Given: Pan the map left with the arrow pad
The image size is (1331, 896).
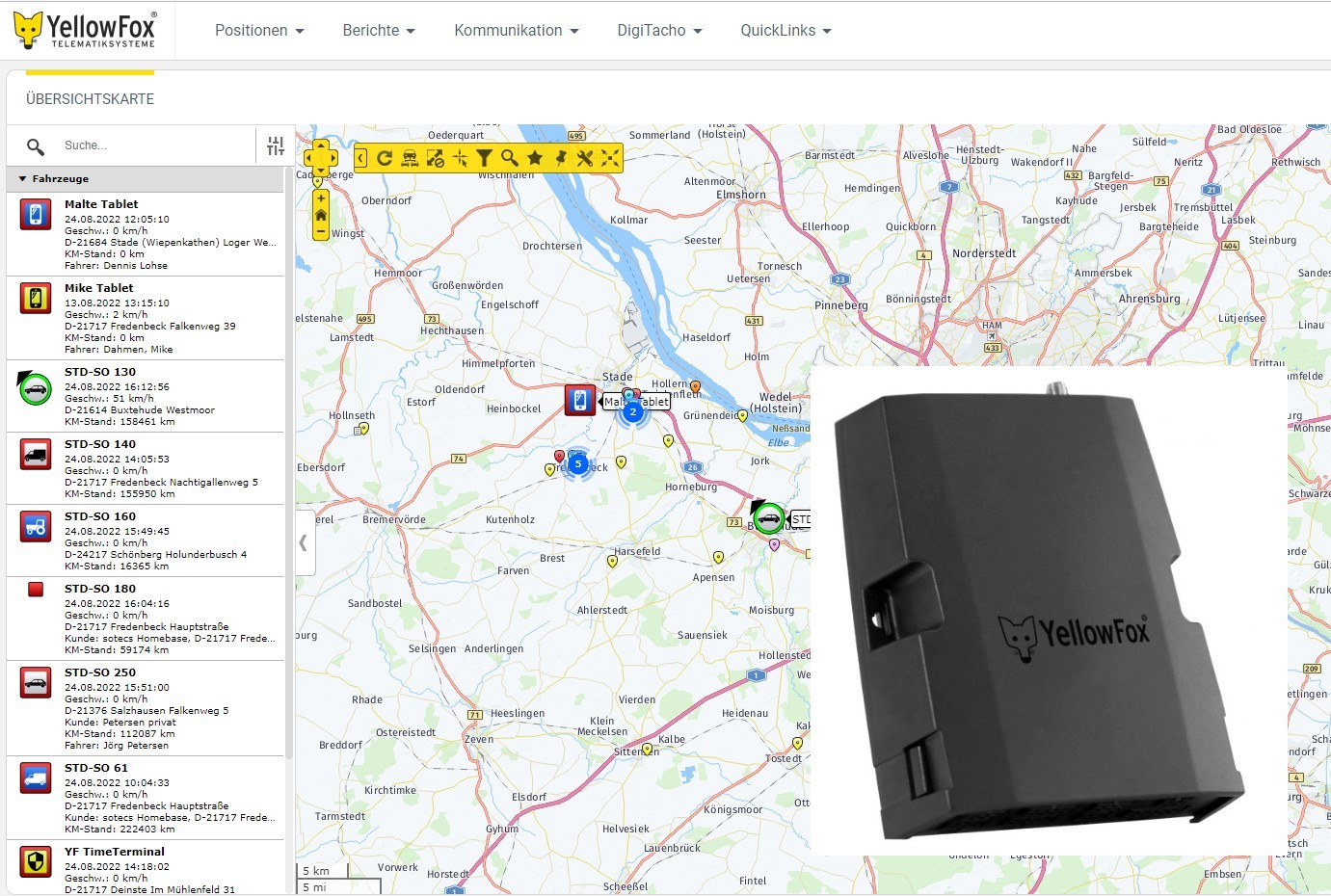Looking at the screenshot, I should pyautogui.click(x=309, y=158).
